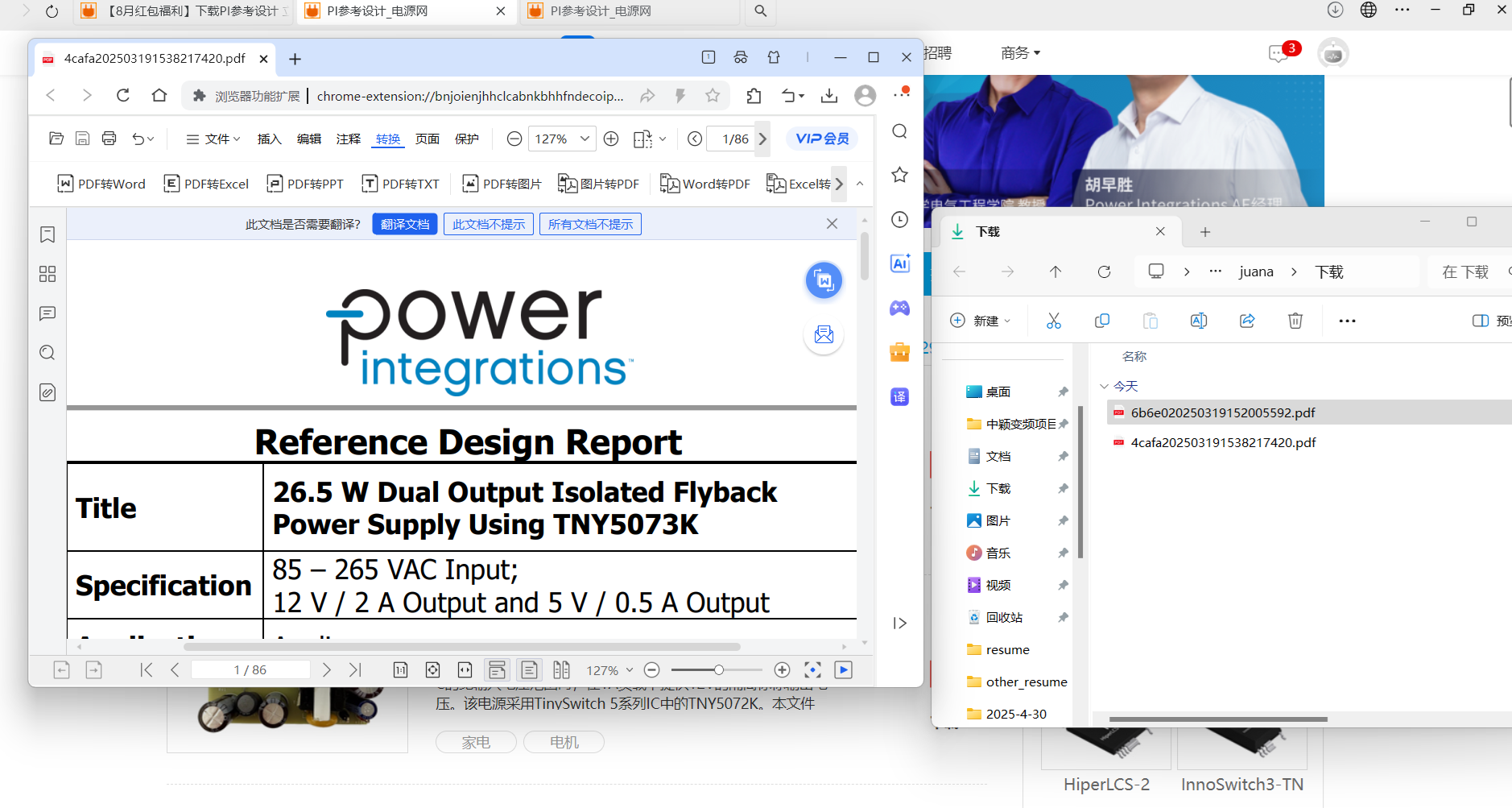Viewport: 1512px width, 808px height.
Task: Go to the first page of PDF
Action: click(146, 669)
